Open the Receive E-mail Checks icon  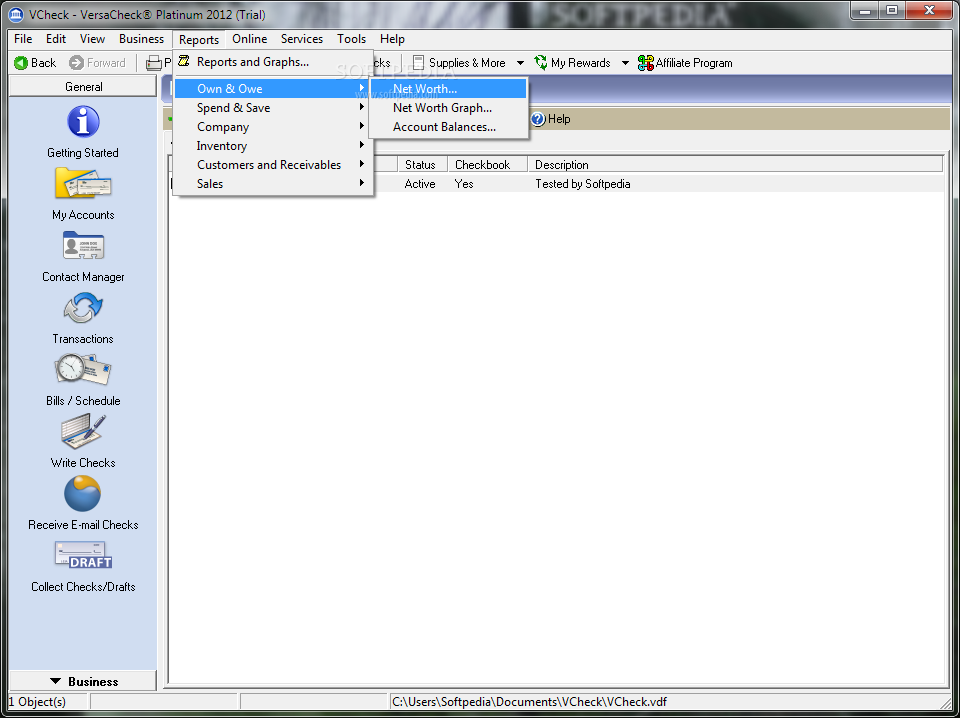pos(83,493)
